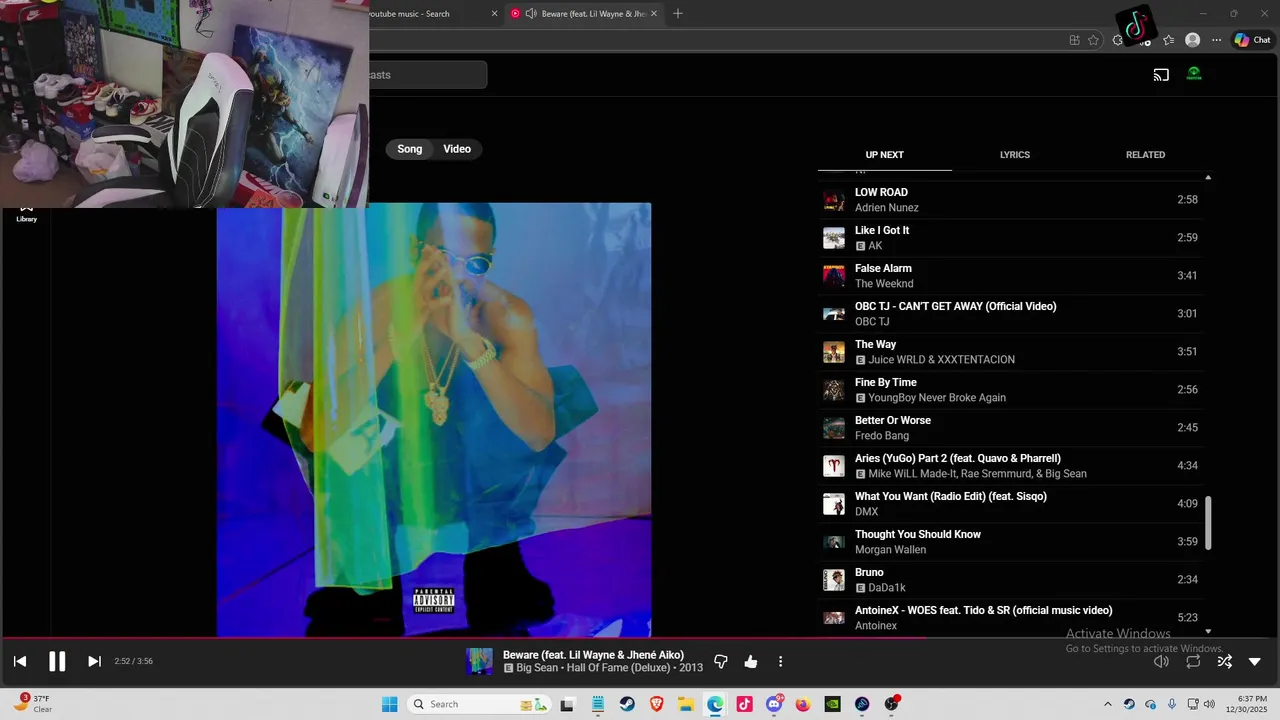Play Better Or Worse by Fredo Bang

click(x=1010, y=428)
